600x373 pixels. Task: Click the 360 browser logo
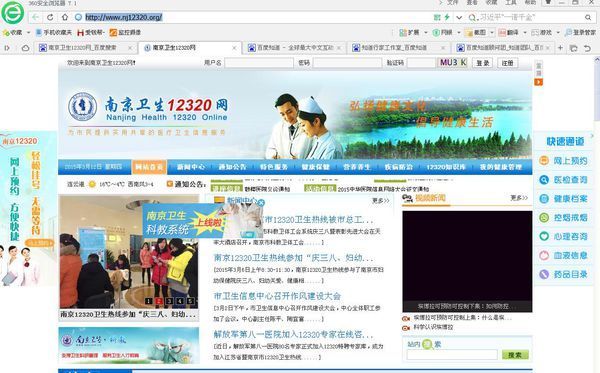pos(13,13)
